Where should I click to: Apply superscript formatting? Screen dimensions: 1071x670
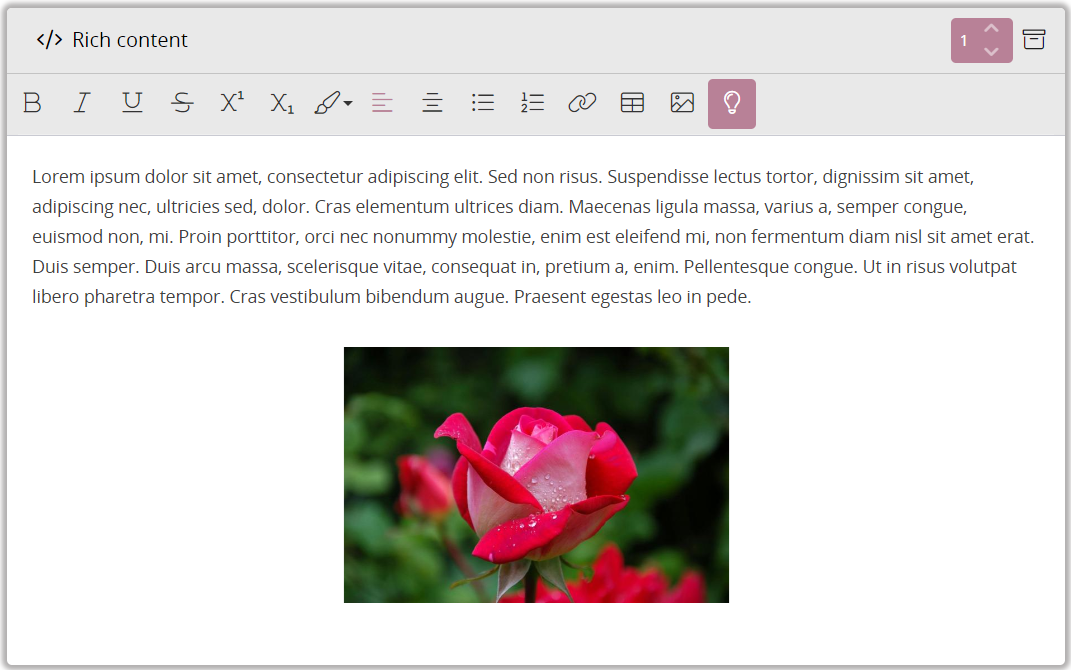coord(232,103)
